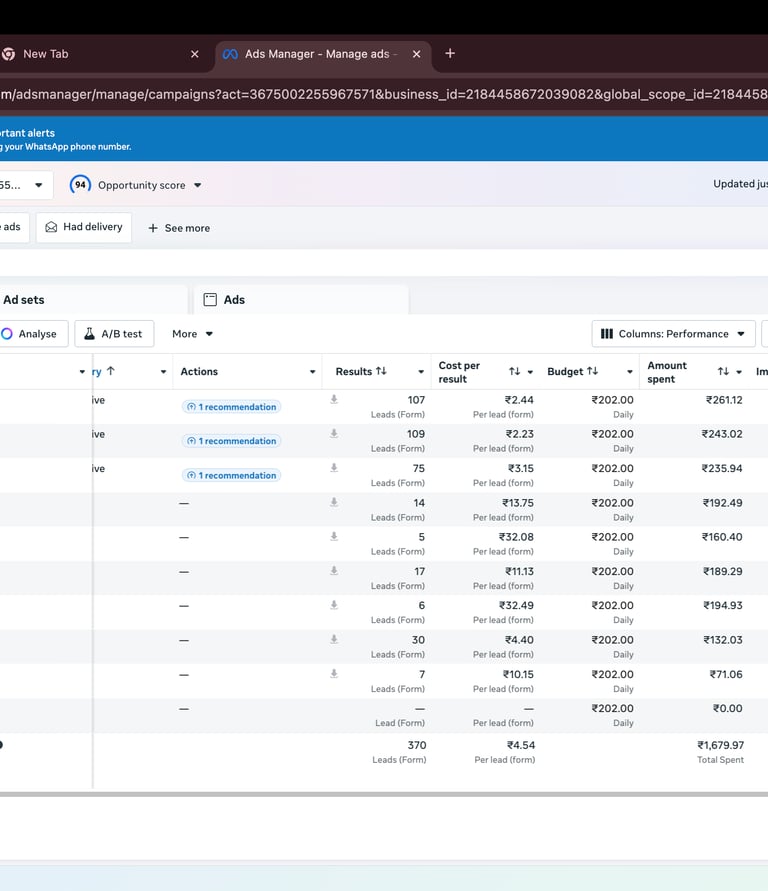Sort by the Budget column arrows
This screenshot has width=768, height=891.
[x=592, y=371]
